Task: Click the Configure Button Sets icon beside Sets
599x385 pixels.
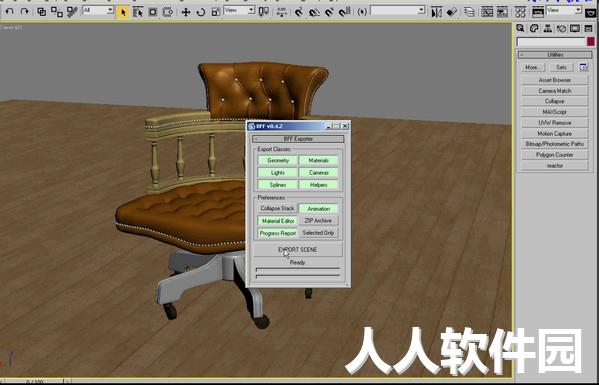Action: [x=583, y=67]
